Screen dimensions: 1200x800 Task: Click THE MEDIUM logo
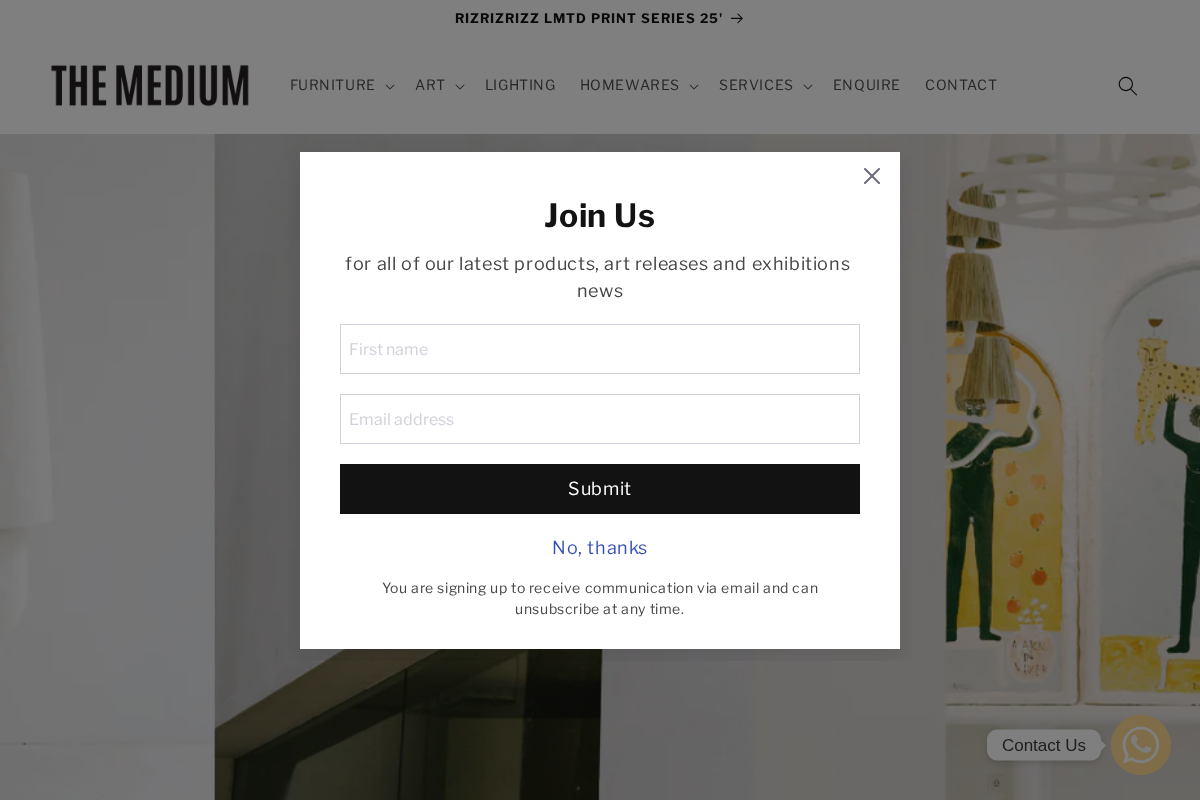[150, 85]
